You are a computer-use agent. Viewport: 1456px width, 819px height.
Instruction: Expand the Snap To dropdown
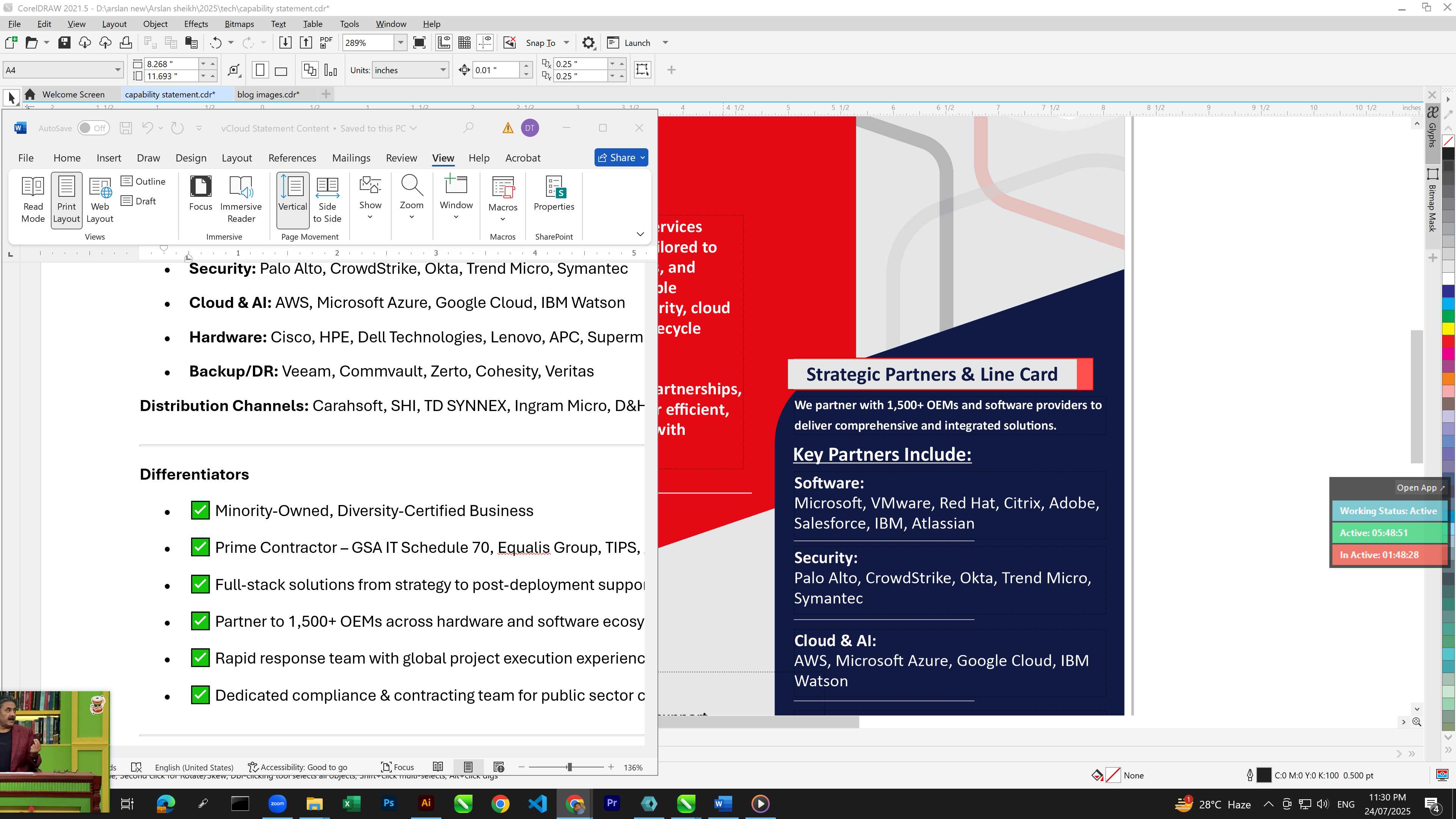566,43
